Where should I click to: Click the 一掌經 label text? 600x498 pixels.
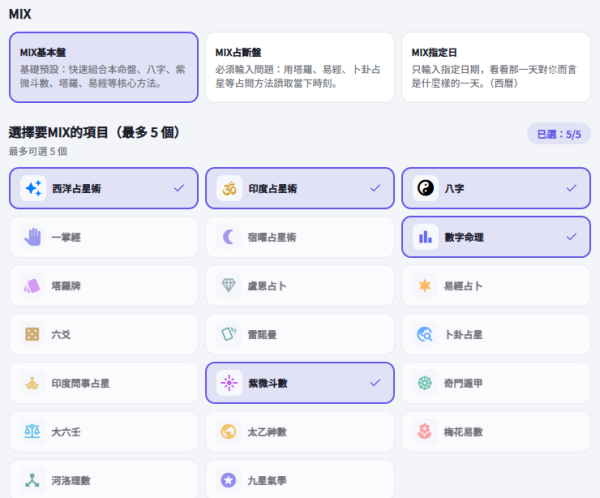click(66, 237)
